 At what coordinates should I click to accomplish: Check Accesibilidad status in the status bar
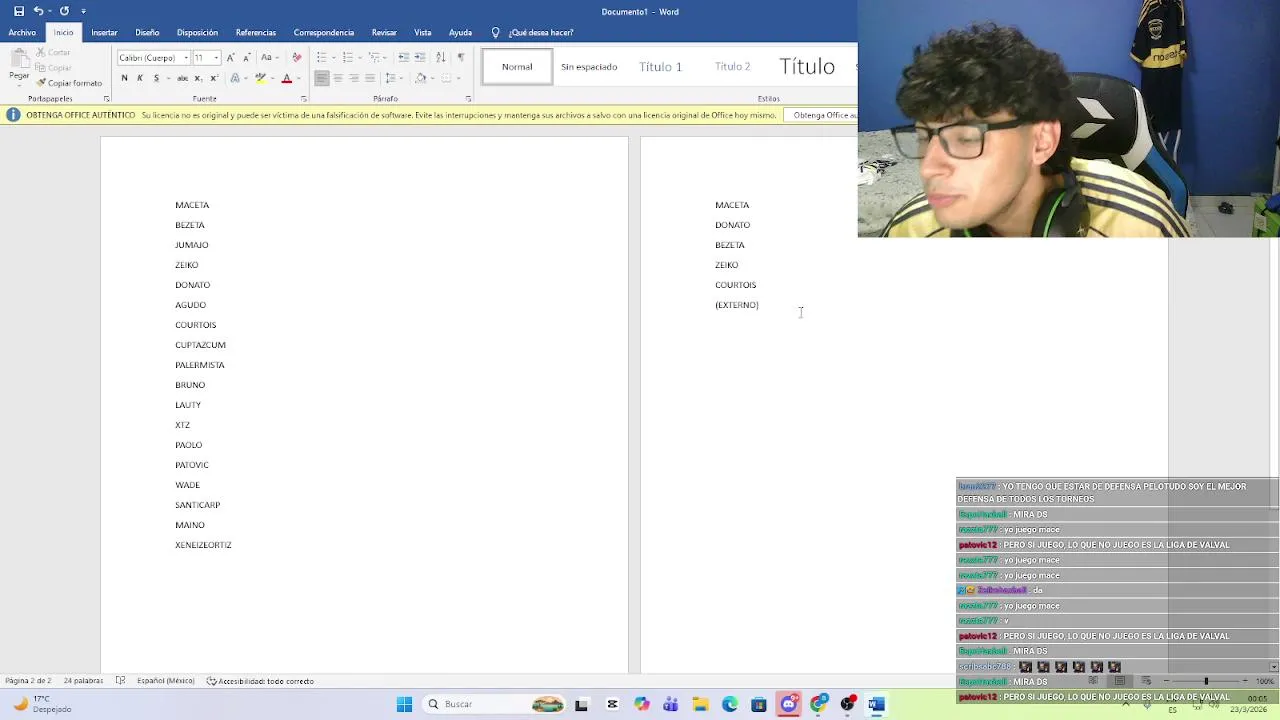click(260, 681)
